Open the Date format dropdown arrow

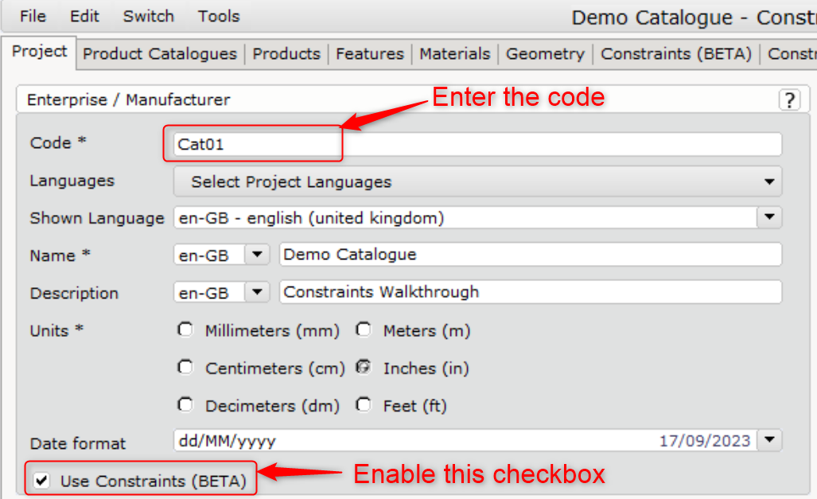(x=769, y=440)
